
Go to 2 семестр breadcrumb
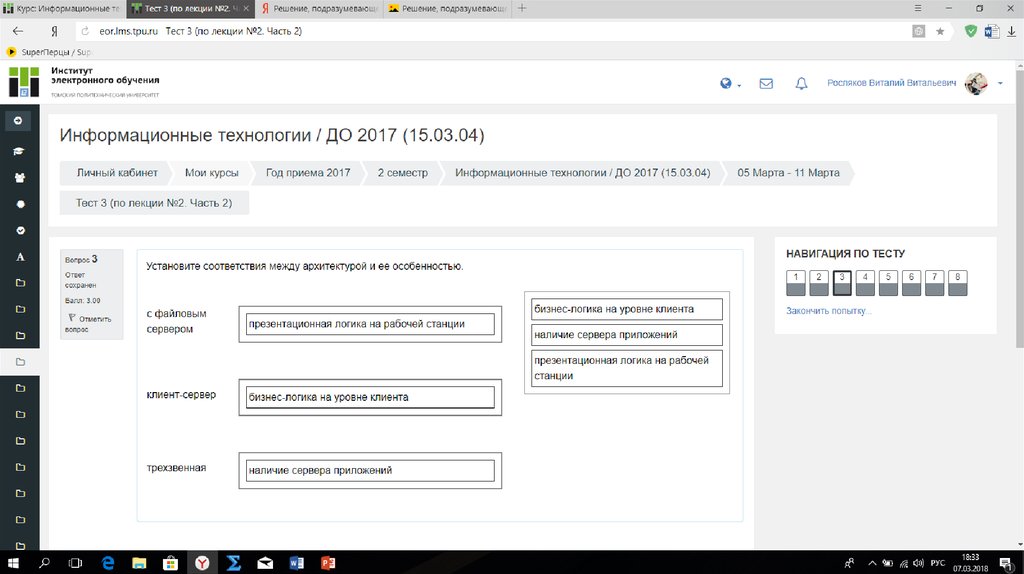(402, 173)
